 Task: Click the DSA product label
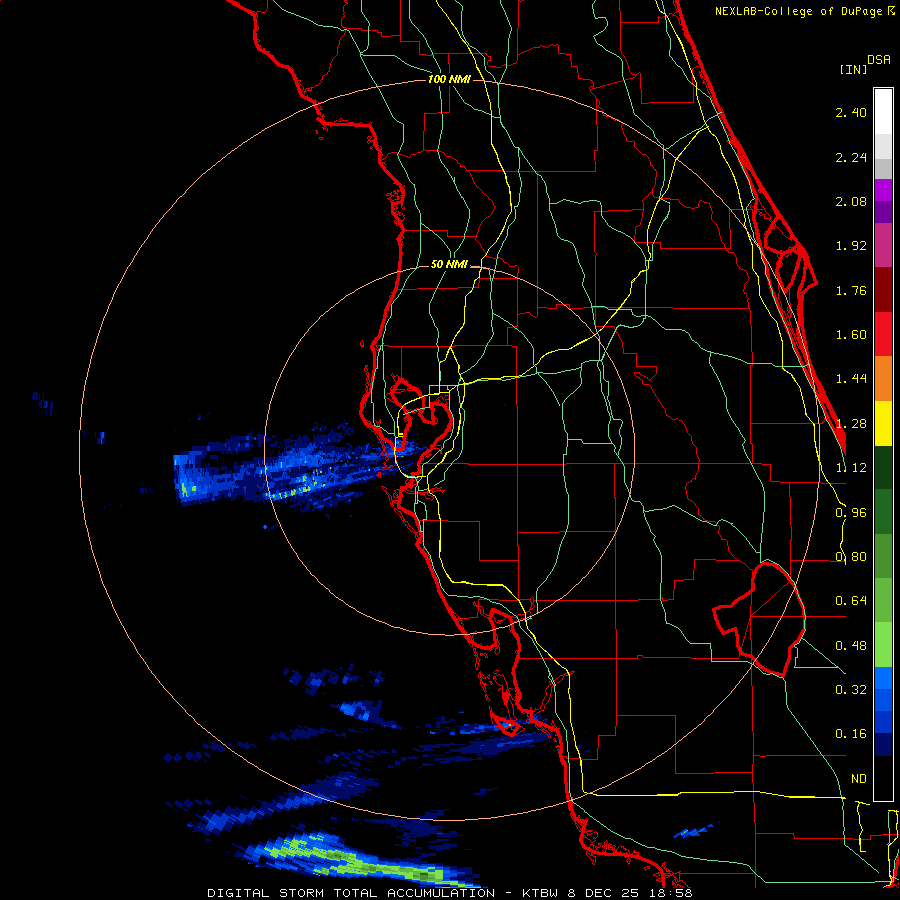click(x=879, y=59)
